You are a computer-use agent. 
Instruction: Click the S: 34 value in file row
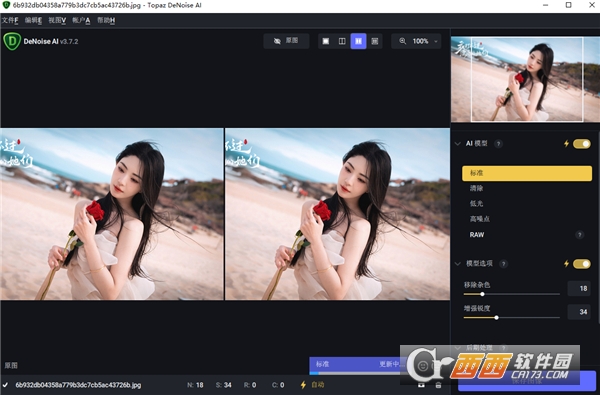pos(223,385)
